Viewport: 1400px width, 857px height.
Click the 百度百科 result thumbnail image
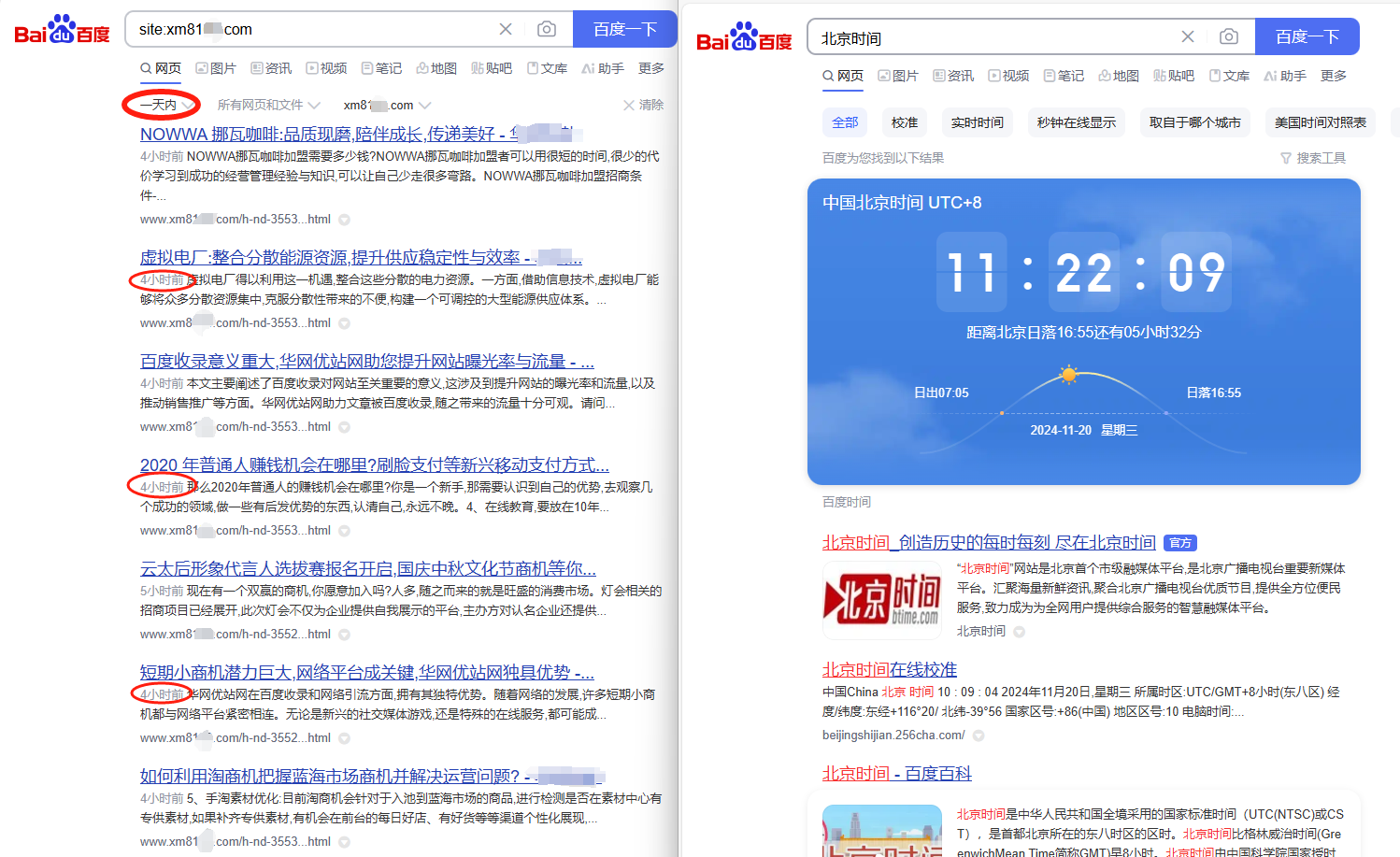pyautogui.click(x=882, y=831)
